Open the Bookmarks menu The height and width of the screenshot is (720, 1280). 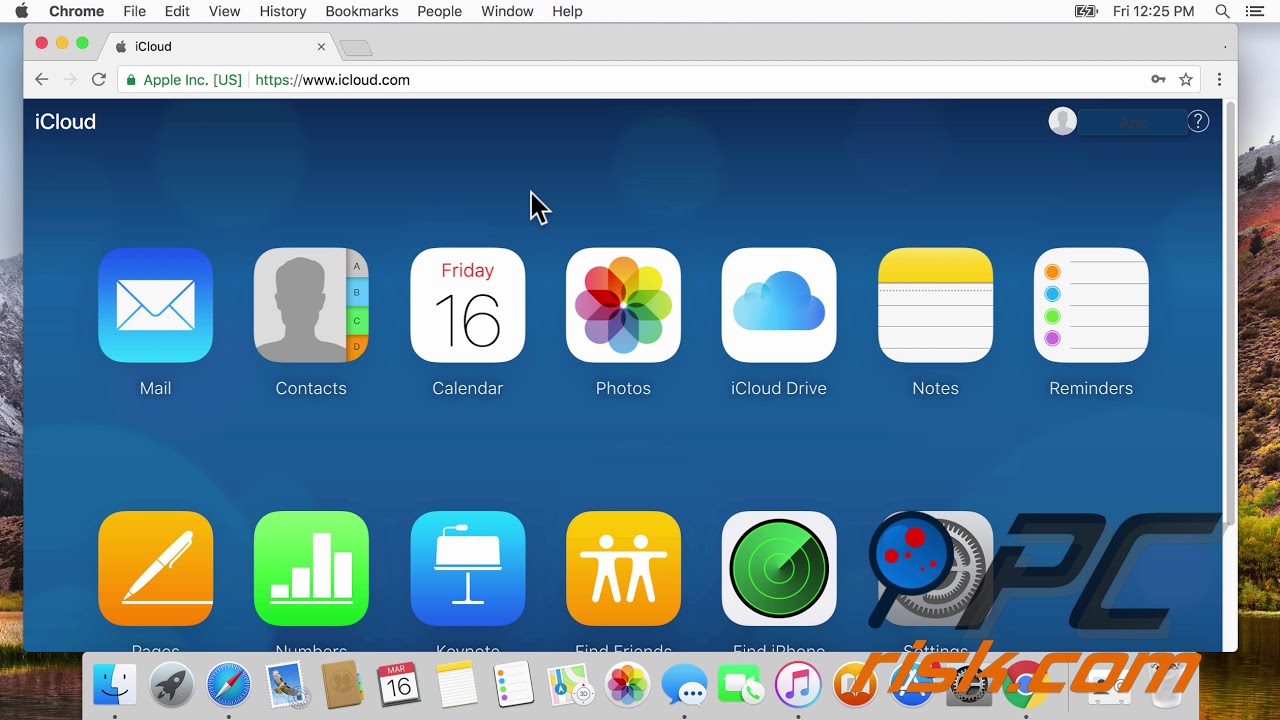(x=362, y=11)
